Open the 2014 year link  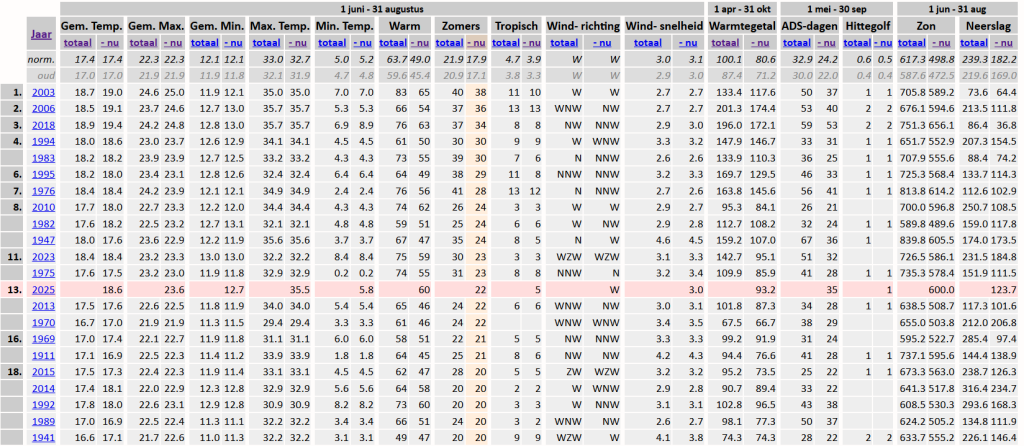[x=44, y=389]
